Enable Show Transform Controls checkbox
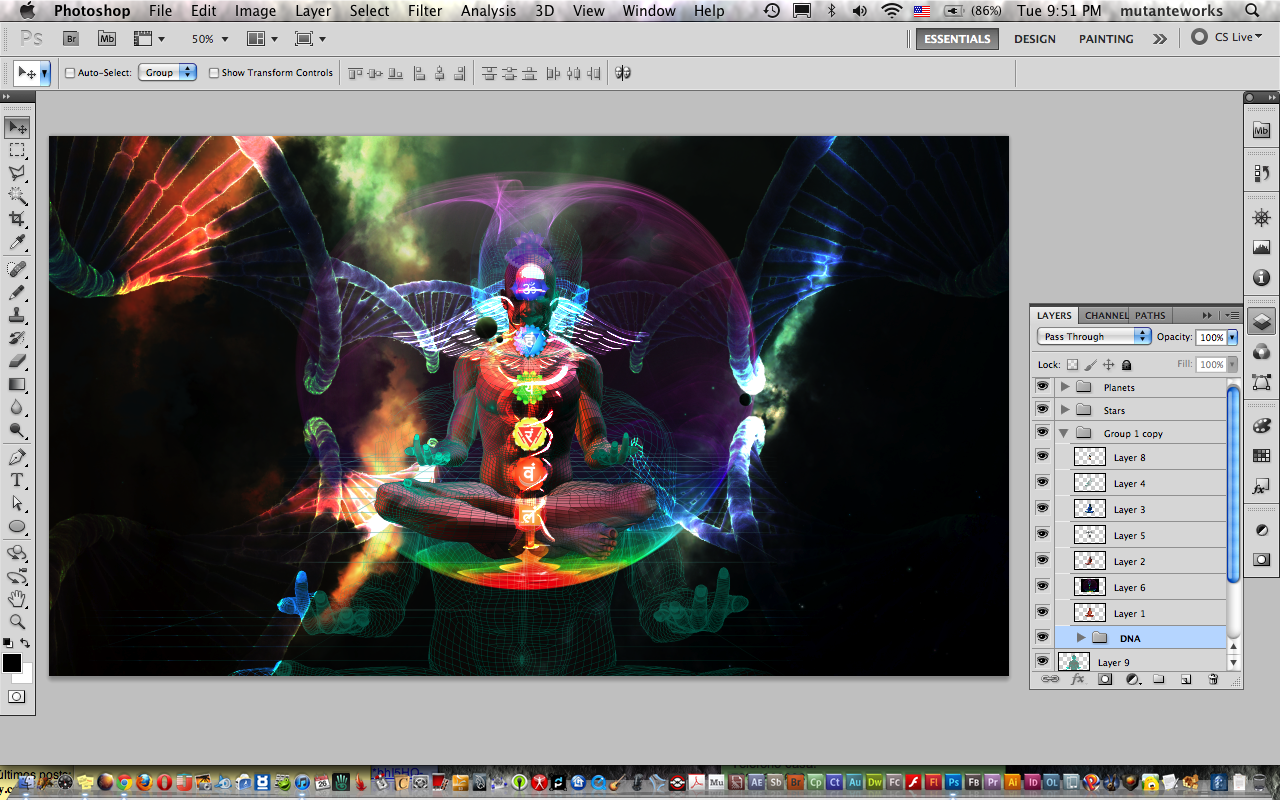 (x=214, y=73)
